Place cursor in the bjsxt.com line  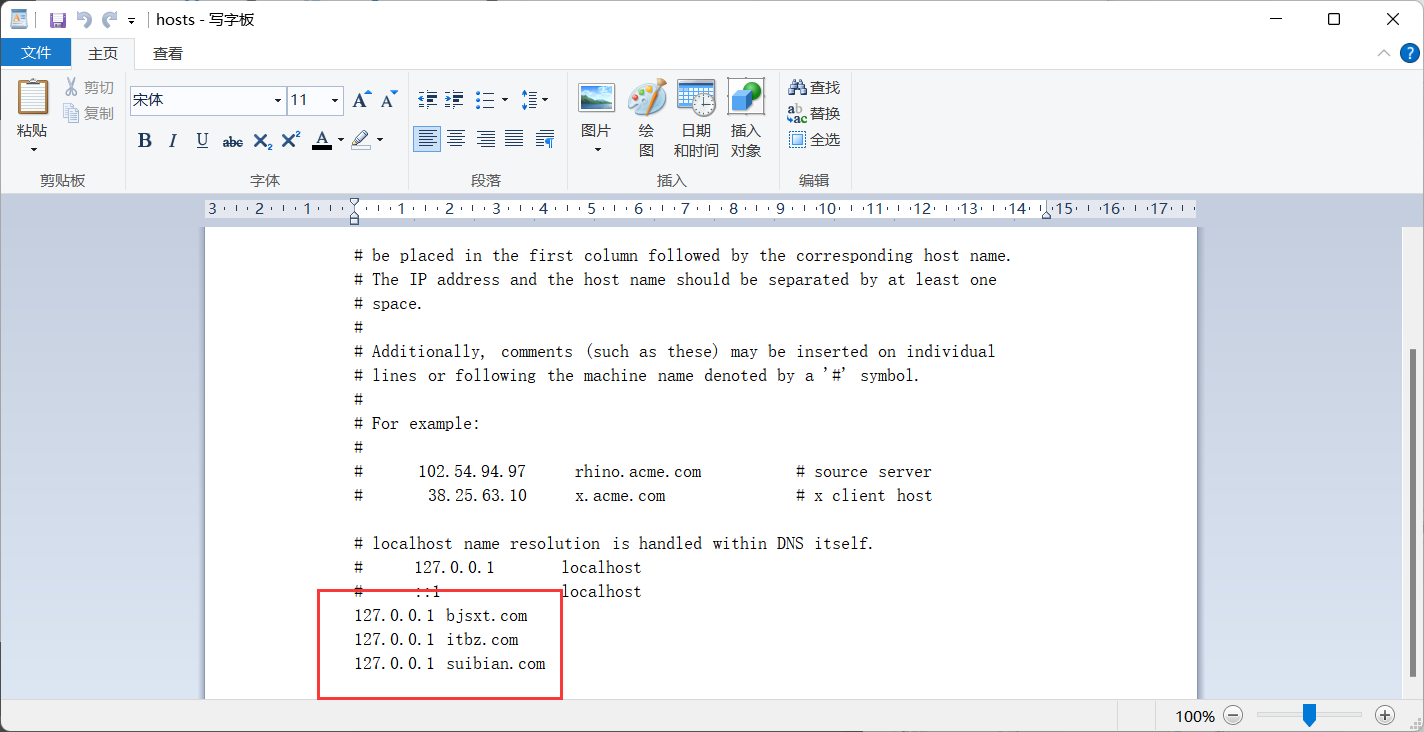[440, 615]
